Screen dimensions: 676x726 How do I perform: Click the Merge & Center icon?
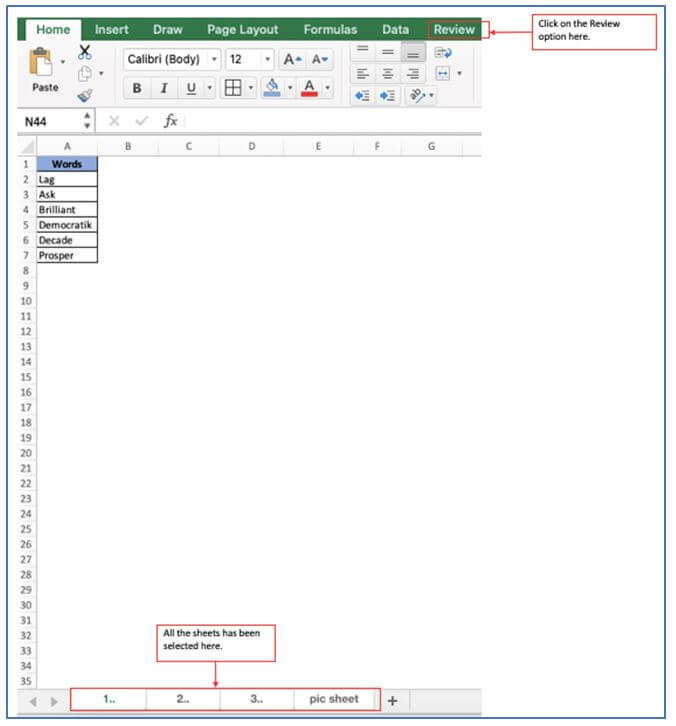(x=443, y=73)
